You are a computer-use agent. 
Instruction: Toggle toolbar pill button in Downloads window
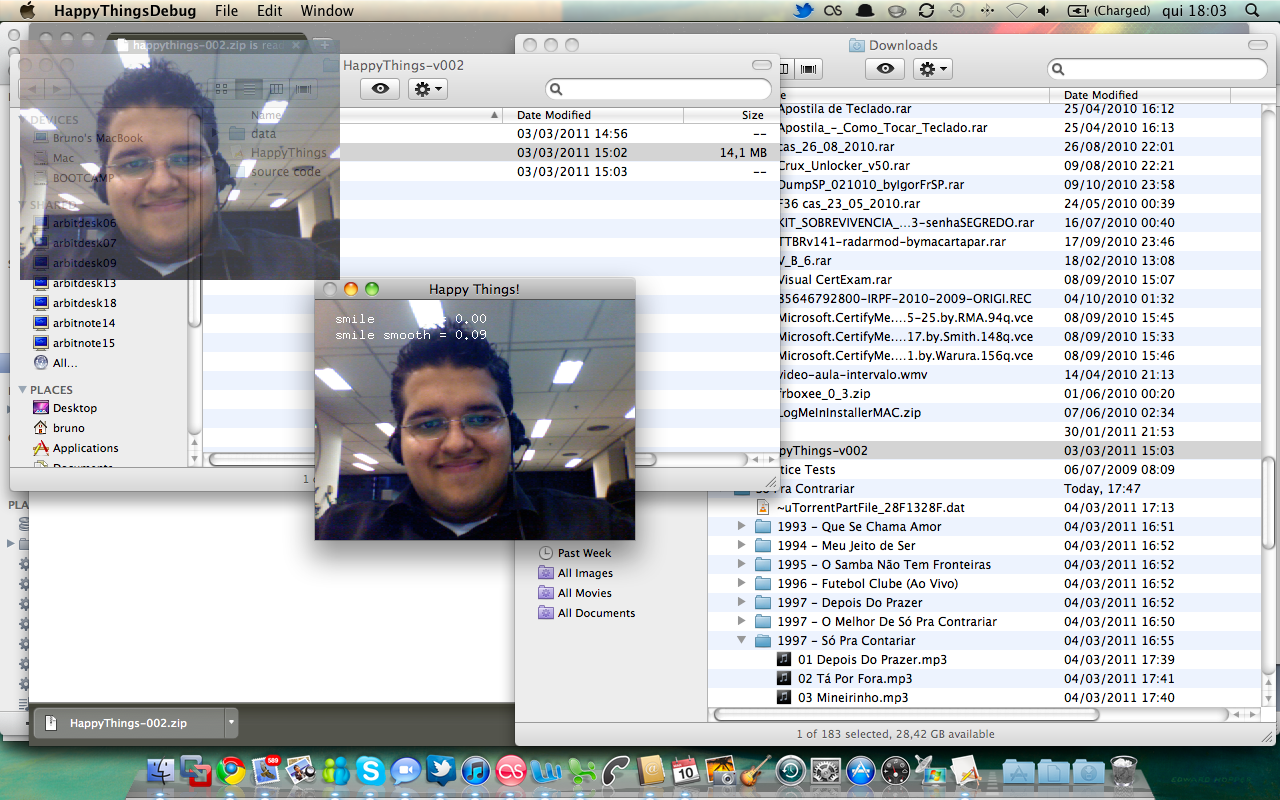[1258, 45]
